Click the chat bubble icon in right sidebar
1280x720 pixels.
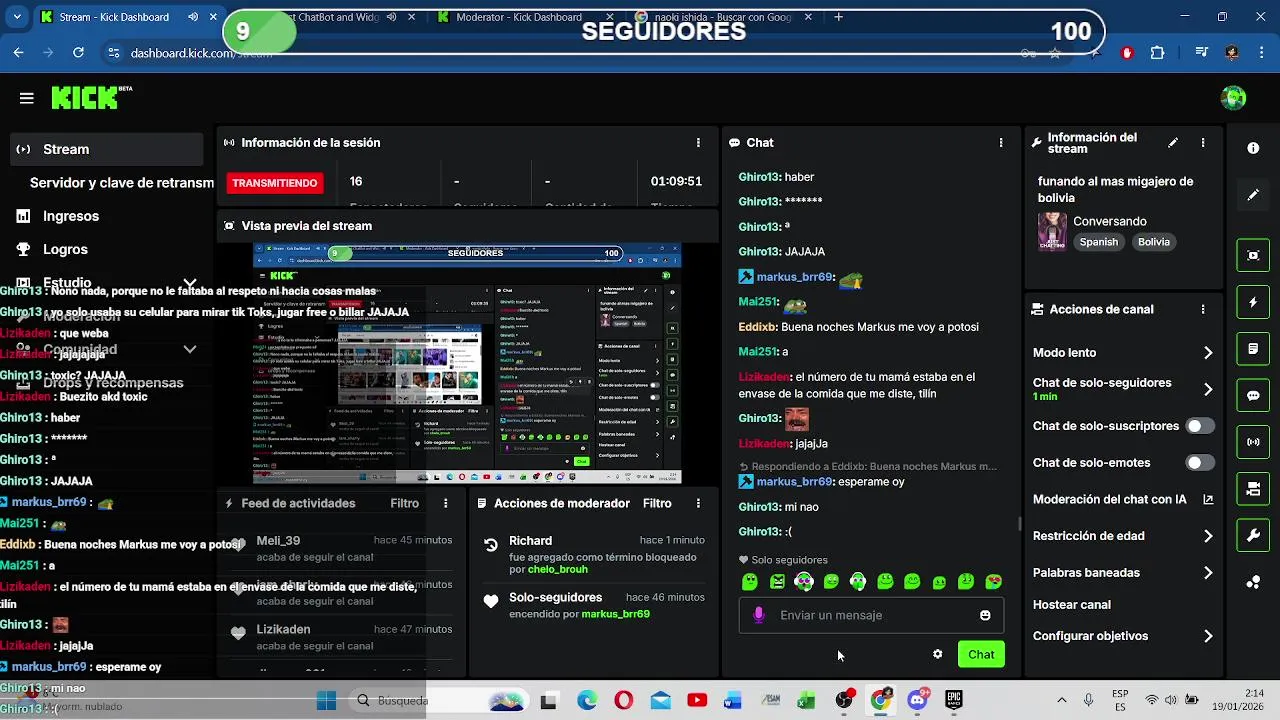coord(1253,395)
